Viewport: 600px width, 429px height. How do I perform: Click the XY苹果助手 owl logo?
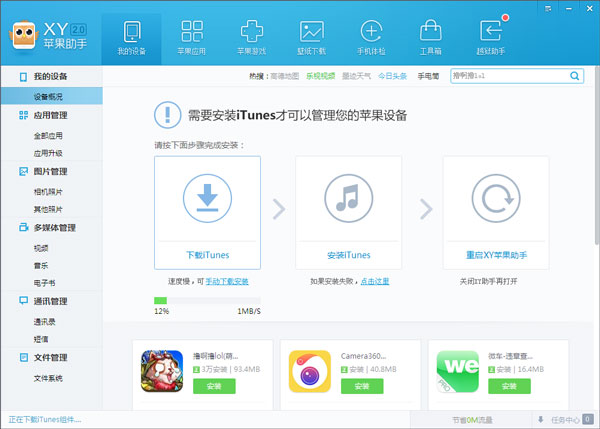coord(24,36)
